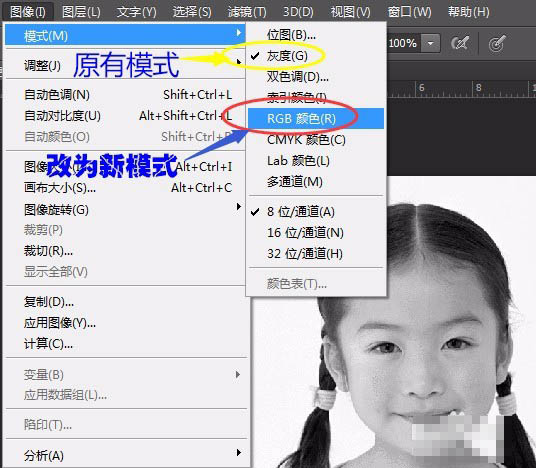Expand the 图像旋转(G) submenu
The width and height of the screenshot is (536, 468).
125,209
